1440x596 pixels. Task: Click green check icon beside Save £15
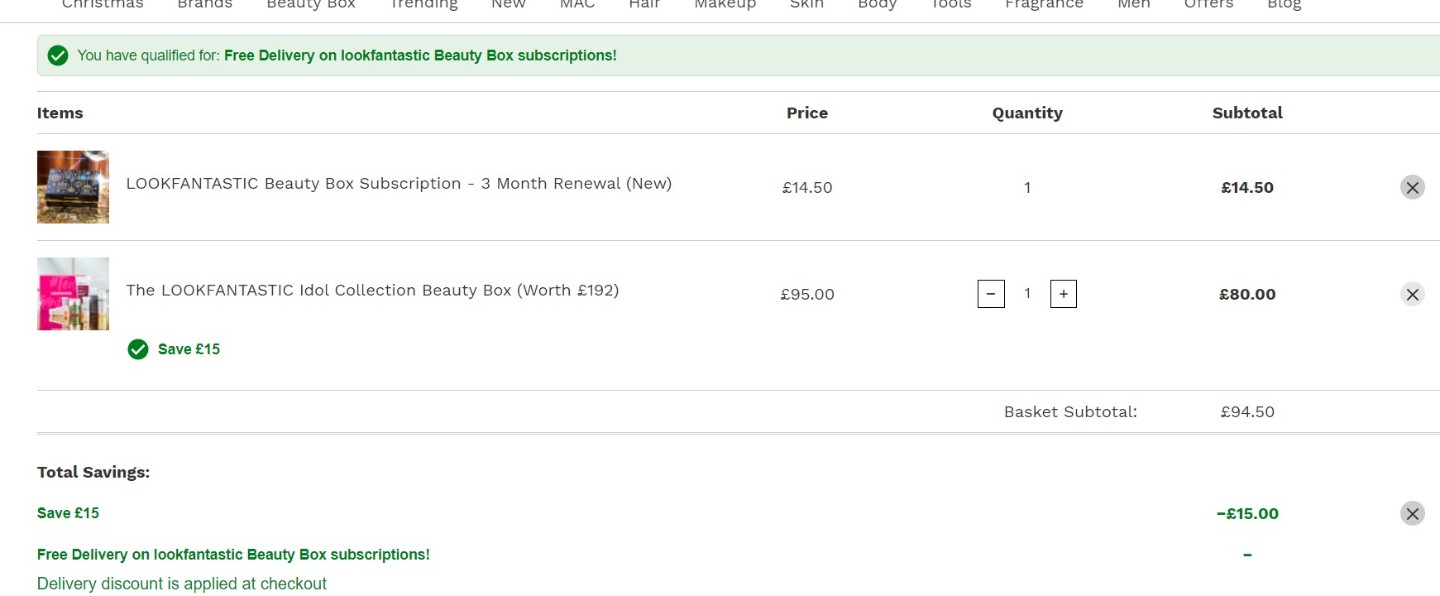click(138, 349)
